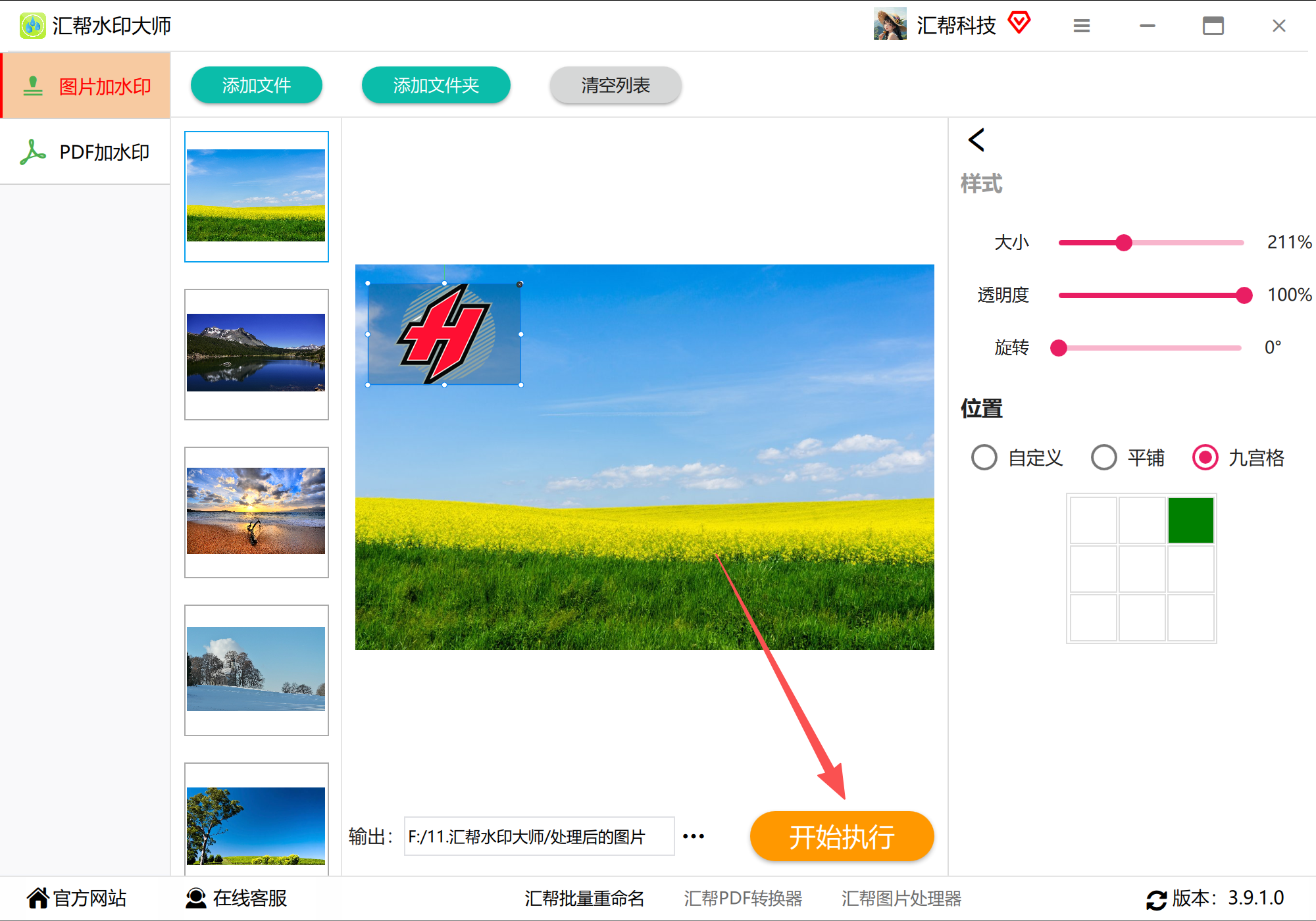Click the version refresh icon
This screenshot has width=1316, height=921.
[1155, 899]
